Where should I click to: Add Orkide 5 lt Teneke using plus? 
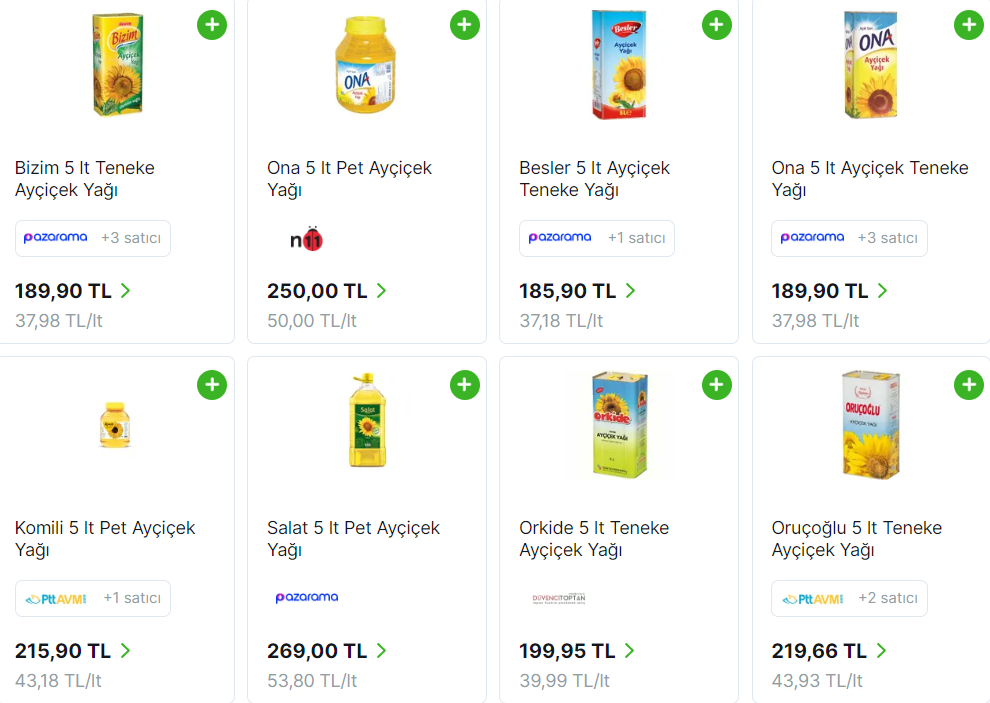point(716,385)
